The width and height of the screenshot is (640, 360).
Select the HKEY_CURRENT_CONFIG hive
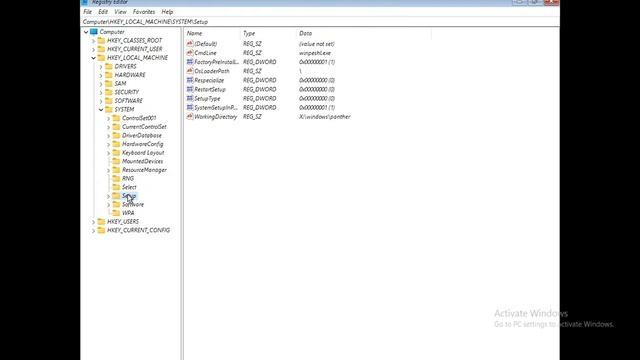pos(138,230)
